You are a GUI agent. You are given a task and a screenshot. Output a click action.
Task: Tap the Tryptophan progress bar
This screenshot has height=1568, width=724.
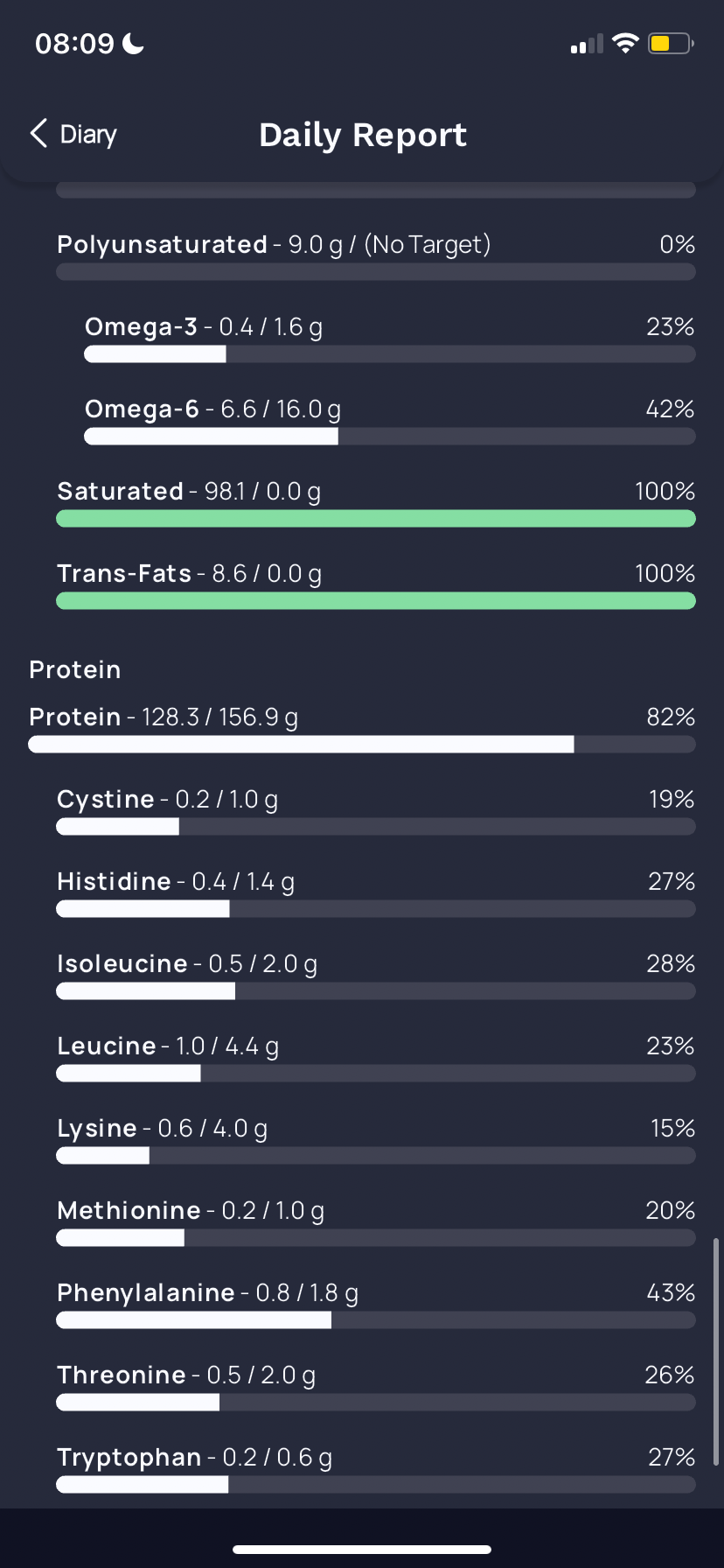(376, 1485)
